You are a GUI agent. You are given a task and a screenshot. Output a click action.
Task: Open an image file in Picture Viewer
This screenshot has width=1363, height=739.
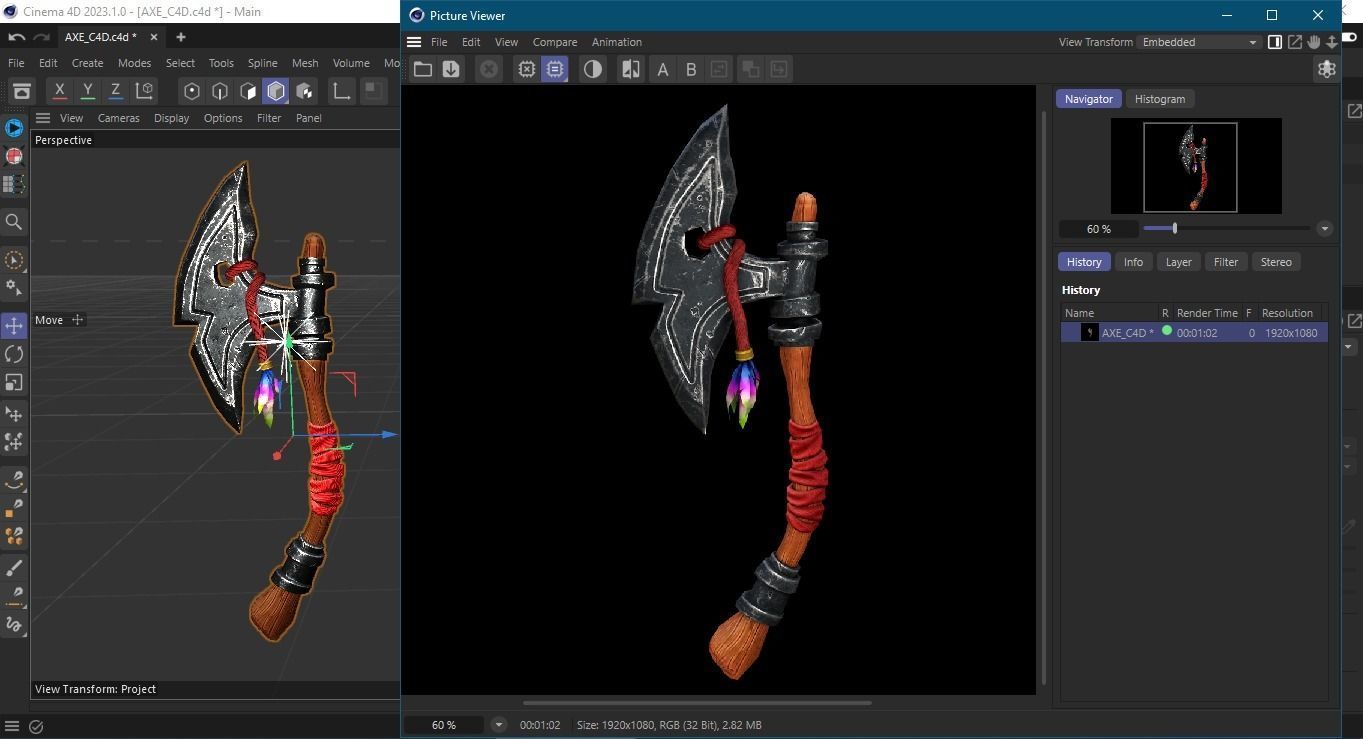click(422, 68)
